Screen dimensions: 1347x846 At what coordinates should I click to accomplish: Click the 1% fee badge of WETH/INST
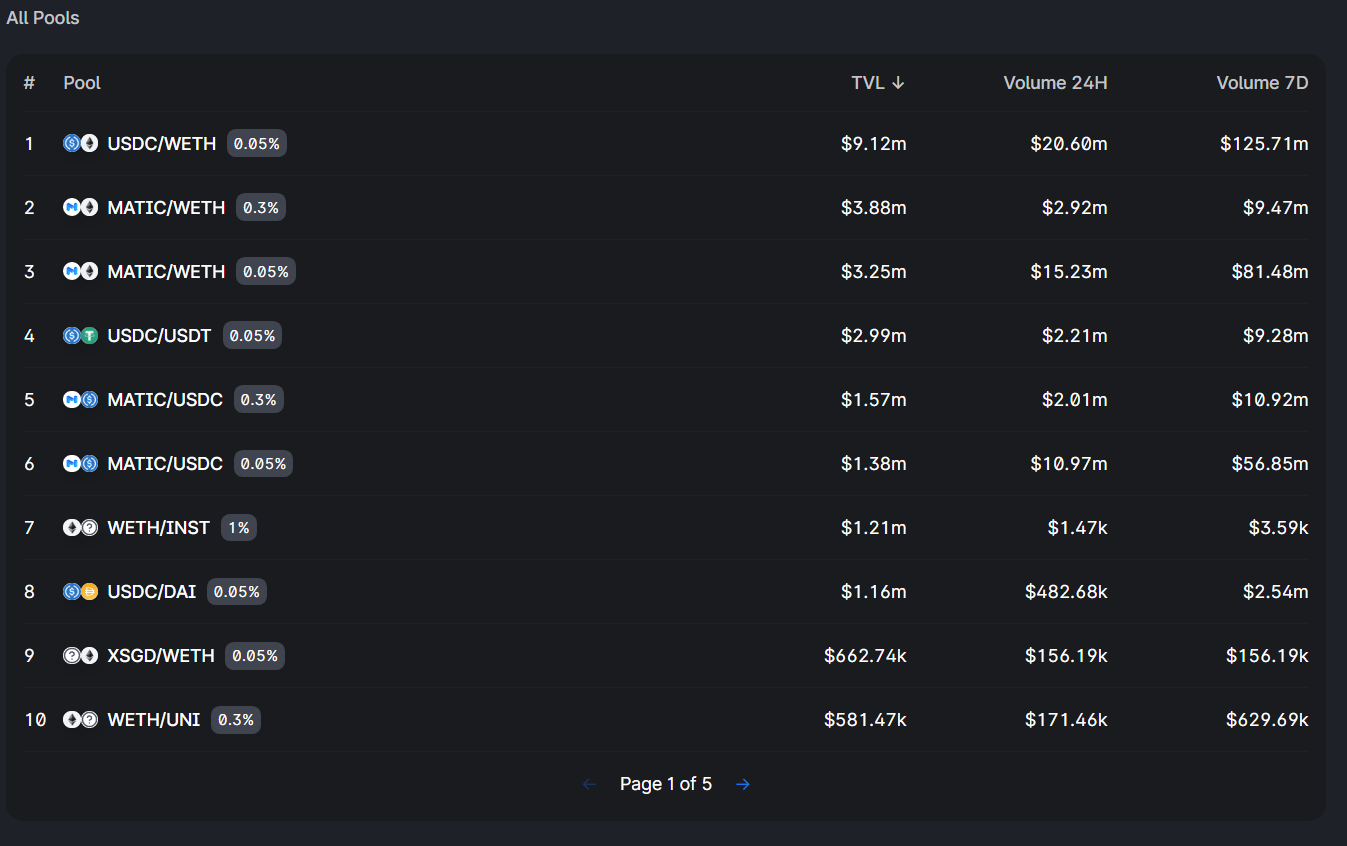pyautogui.click(x=239, y=527)
